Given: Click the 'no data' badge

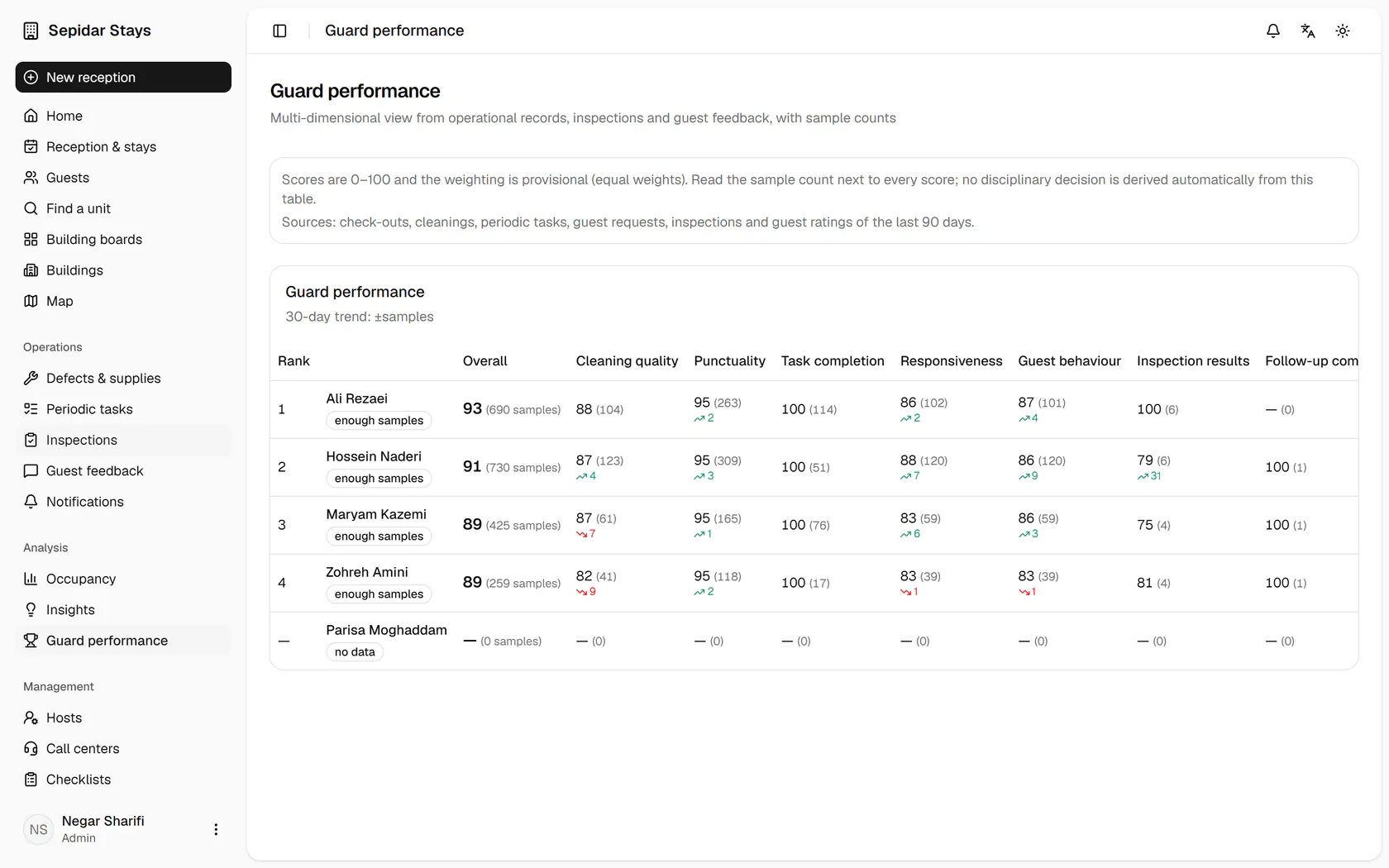Looking at the screenshot, I should (355, 652).
